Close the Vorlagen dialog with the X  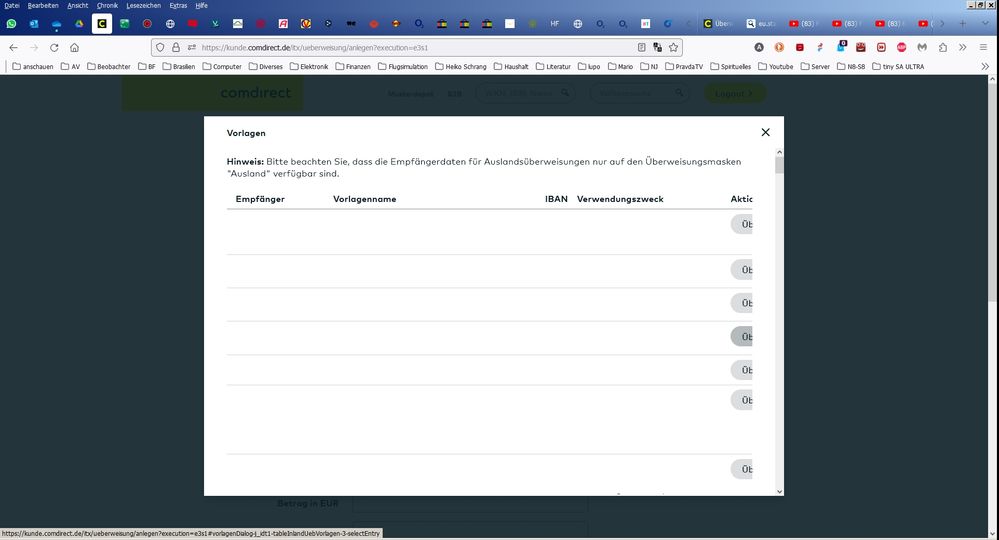click(x=765, y=132)
